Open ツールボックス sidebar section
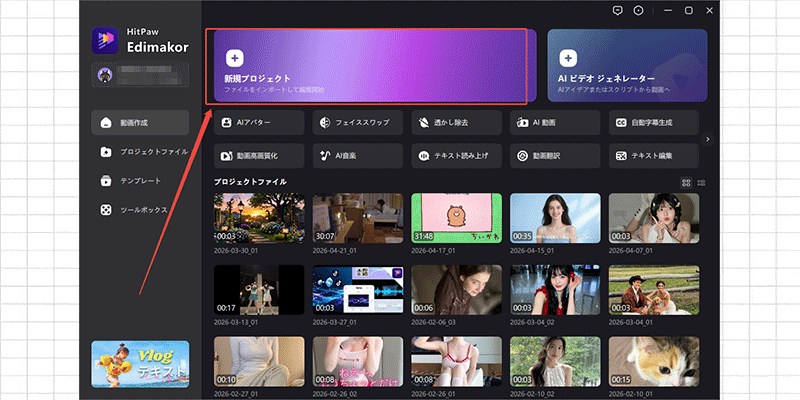The image size is (800, 400). pyautogui.click(x=140, y=210)
